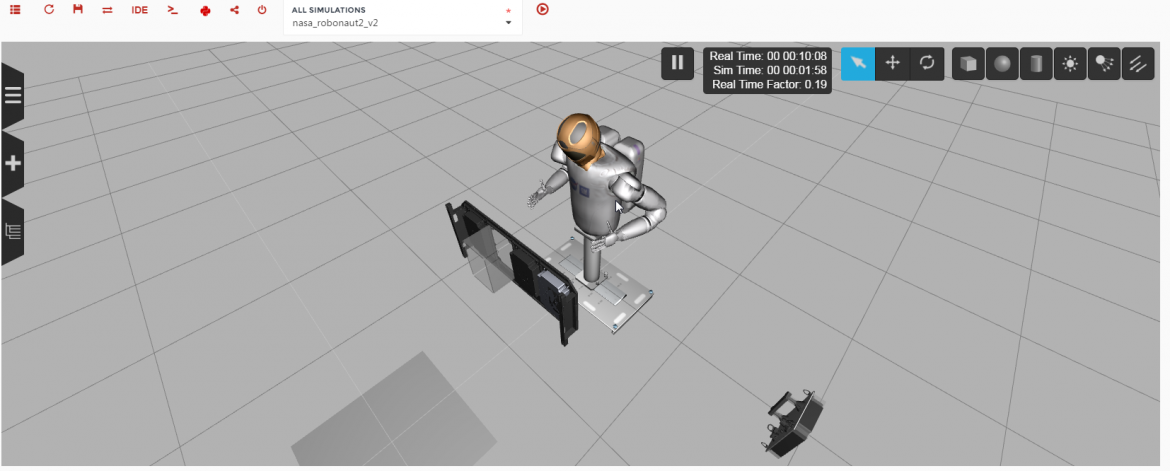Click the red circled play icon
The height and width of the screenshot is (471, 1170).
point(542,10)
